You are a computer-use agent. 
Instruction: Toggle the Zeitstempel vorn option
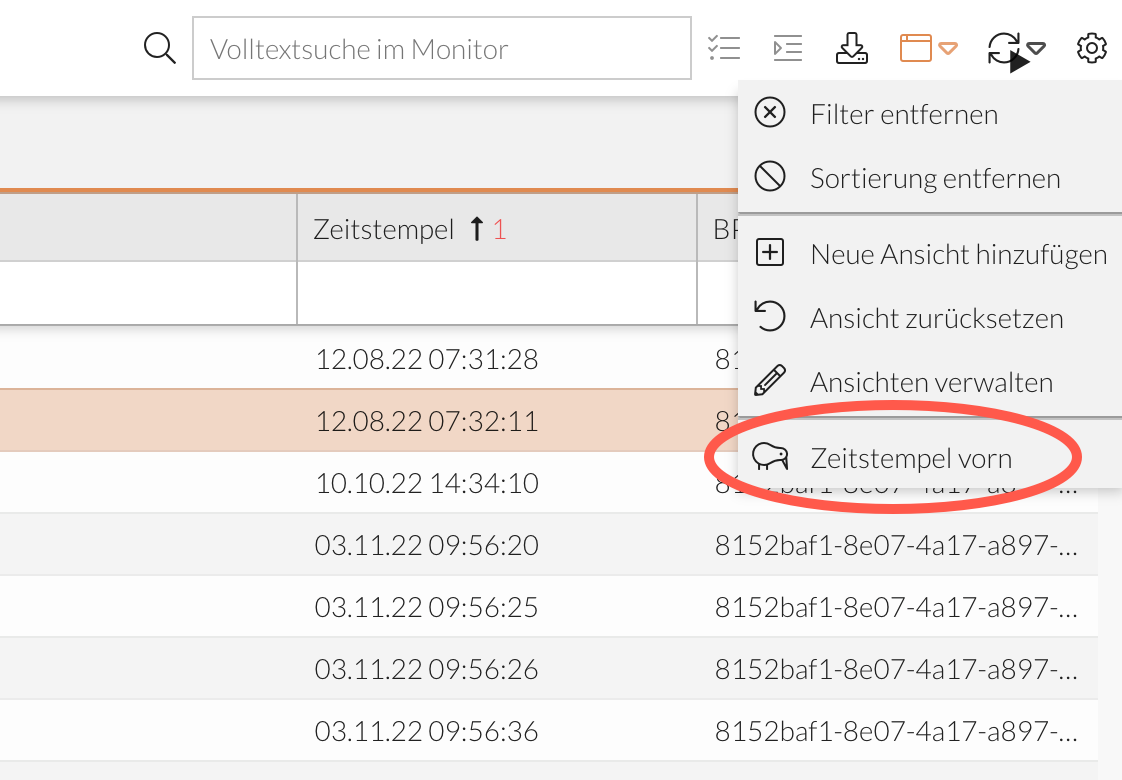910,457
